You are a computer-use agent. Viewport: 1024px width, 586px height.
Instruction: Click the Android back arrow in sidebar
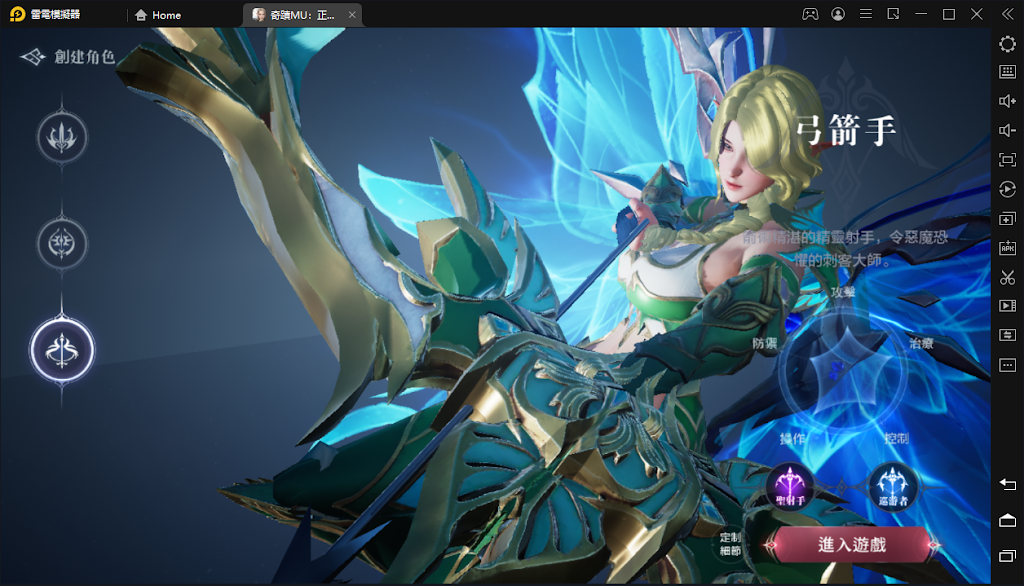(x=1008, y=484)
